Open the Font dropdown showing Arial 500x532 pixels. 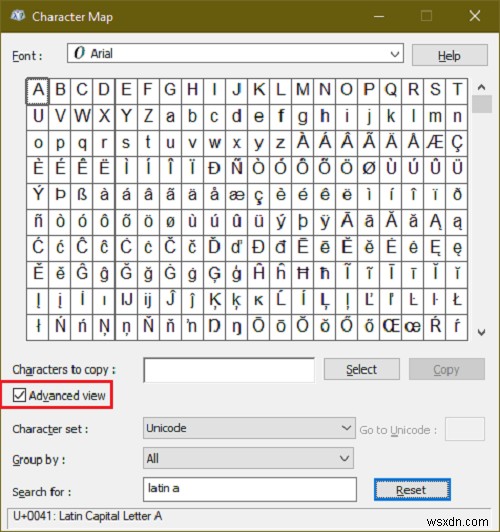pos(235,53)
